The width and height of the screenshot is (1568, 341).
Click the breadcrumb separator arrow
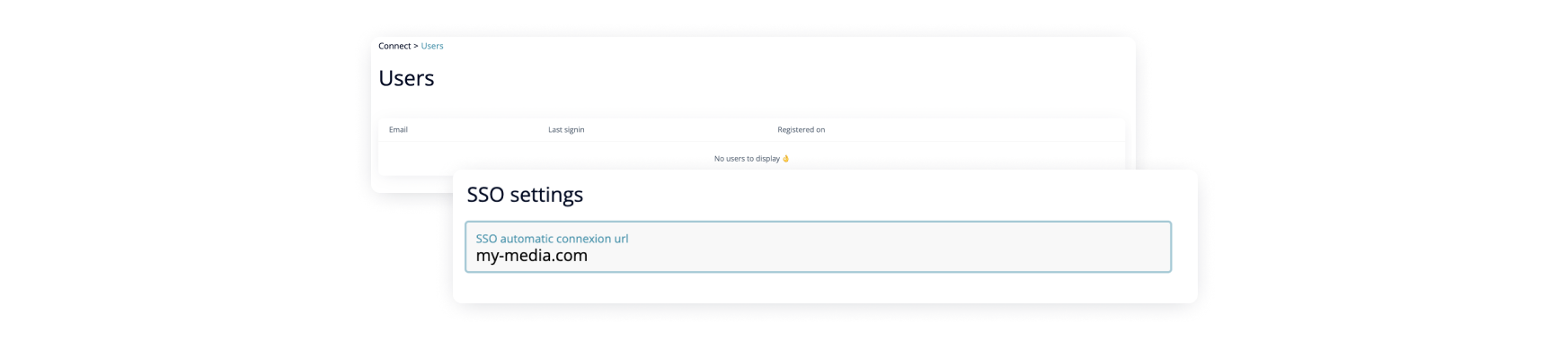[x=416, y=46]
